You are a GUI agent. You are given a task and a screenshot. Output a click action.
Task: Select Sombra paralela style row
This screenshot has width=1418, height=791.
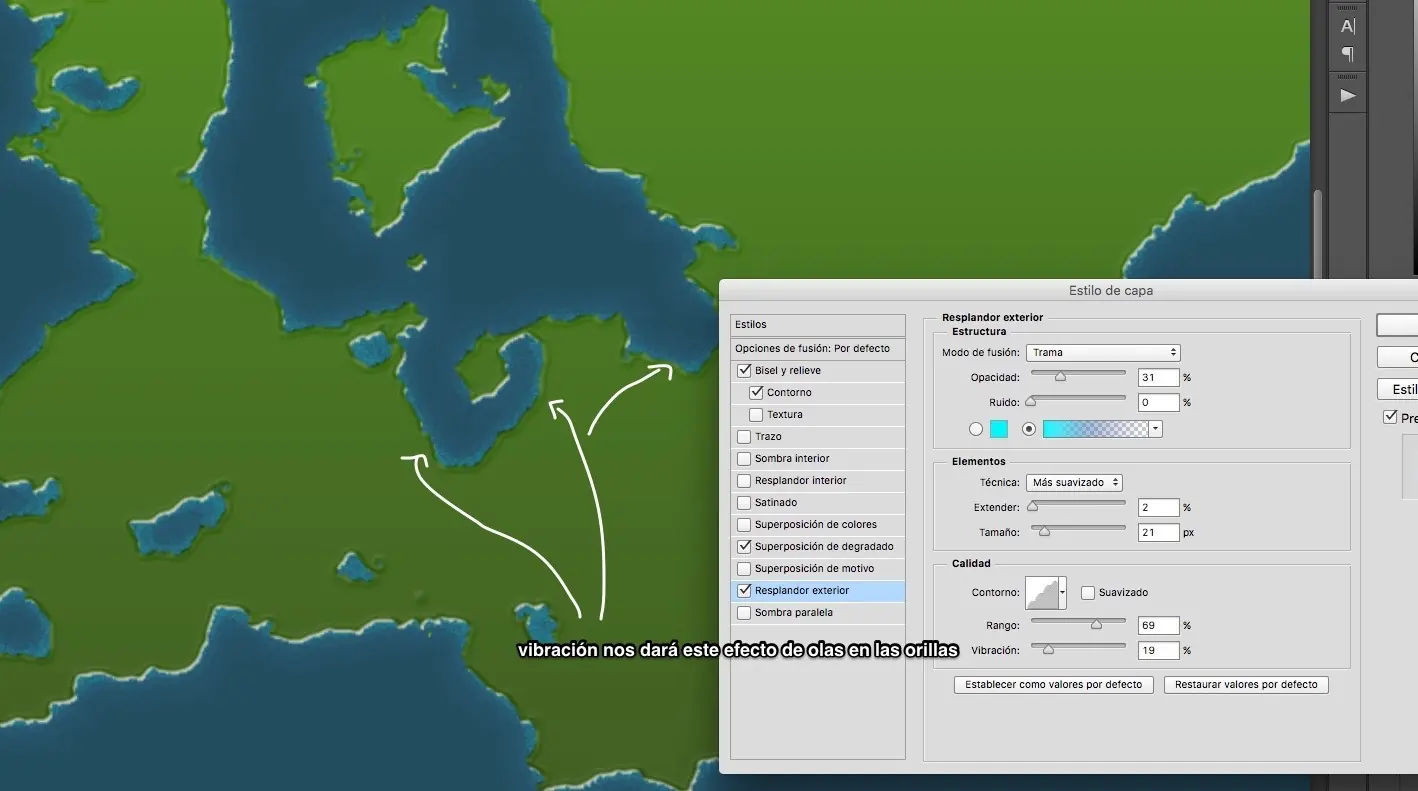pyautogui.click(x=818, y=612)
